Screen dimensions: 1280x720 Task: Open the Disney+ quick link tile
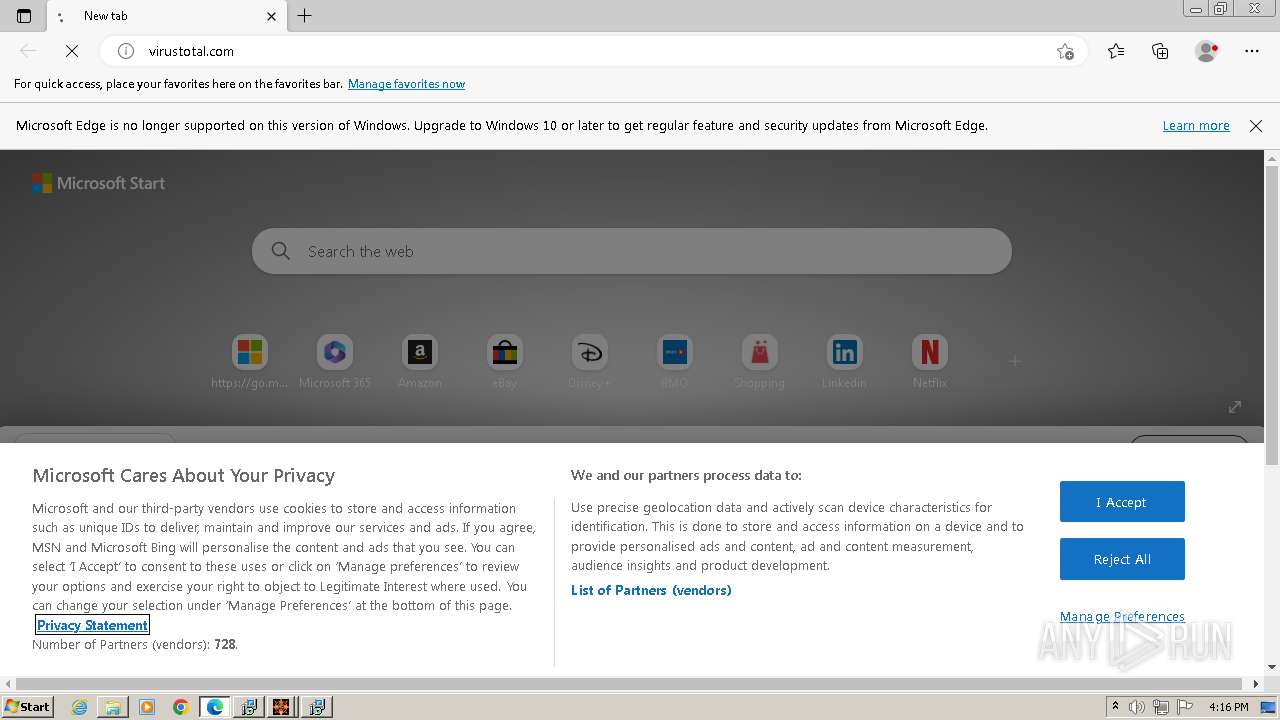tap(589, 362)
